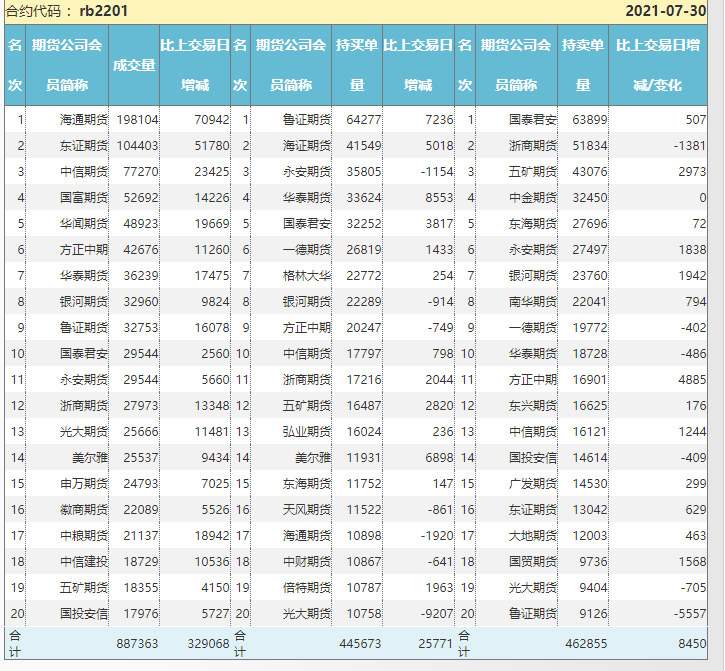
Task: Click long change value -9207
Action: coord(437,614)
